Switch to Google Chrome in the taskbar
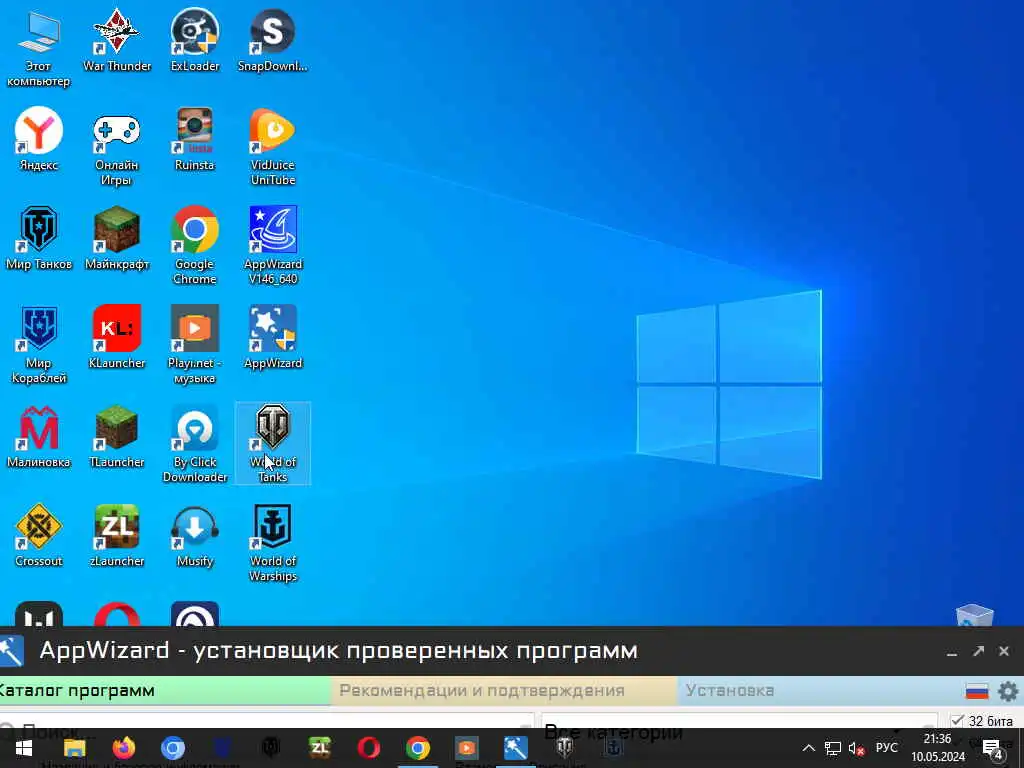Image resolution: width=1024 pixels, height=768 pixels. point(417,748)
